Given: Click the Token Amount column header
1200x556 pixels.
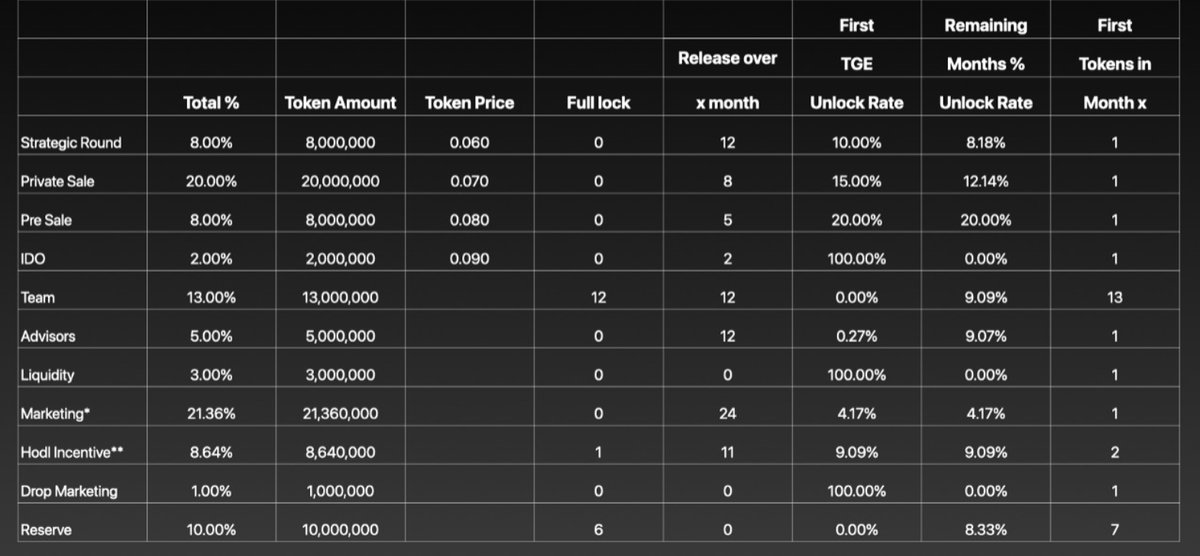Looking at the screenshot, I should pyautogui.click(x=340, y=103).
